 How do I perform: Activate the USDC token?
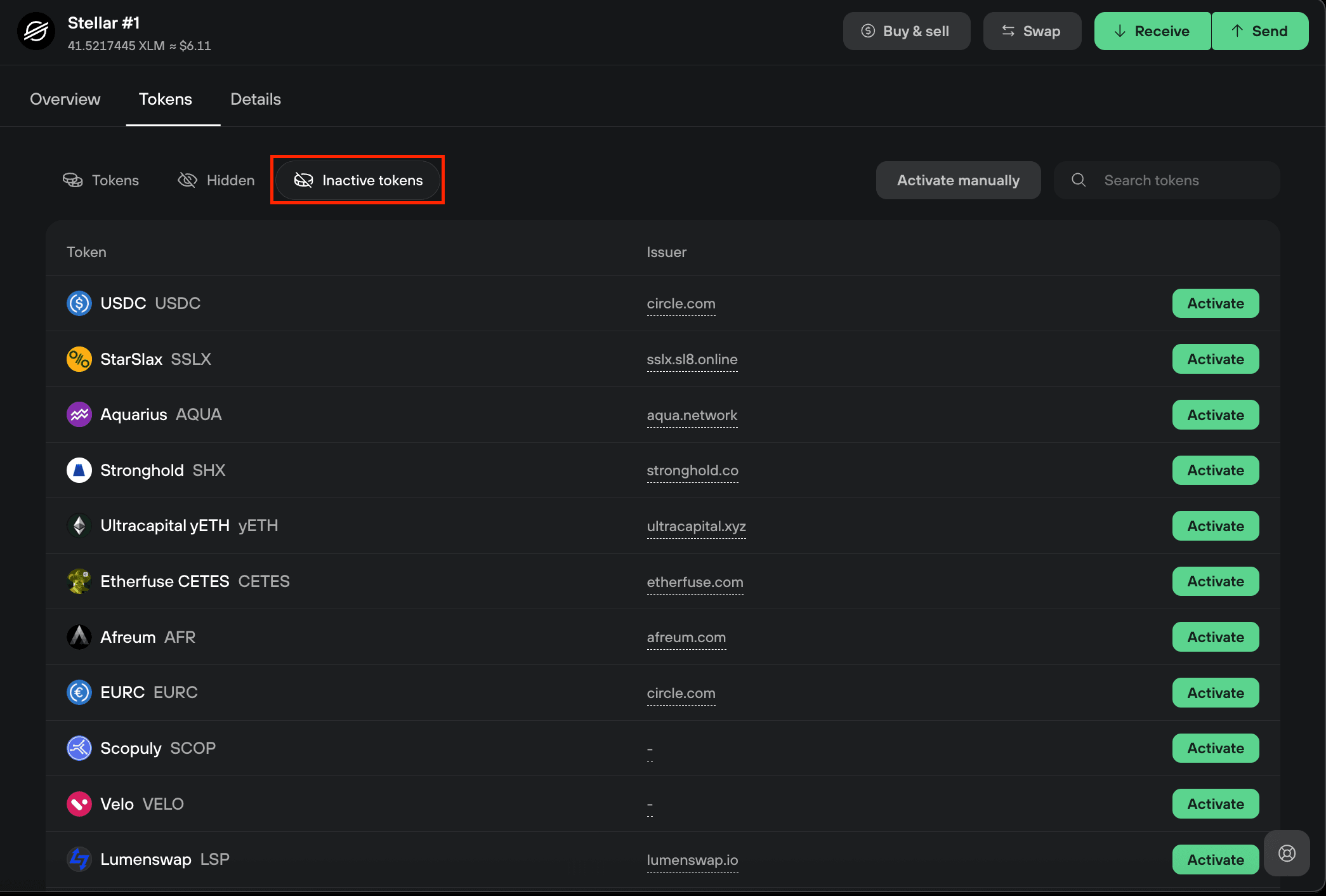[1216, 303]
